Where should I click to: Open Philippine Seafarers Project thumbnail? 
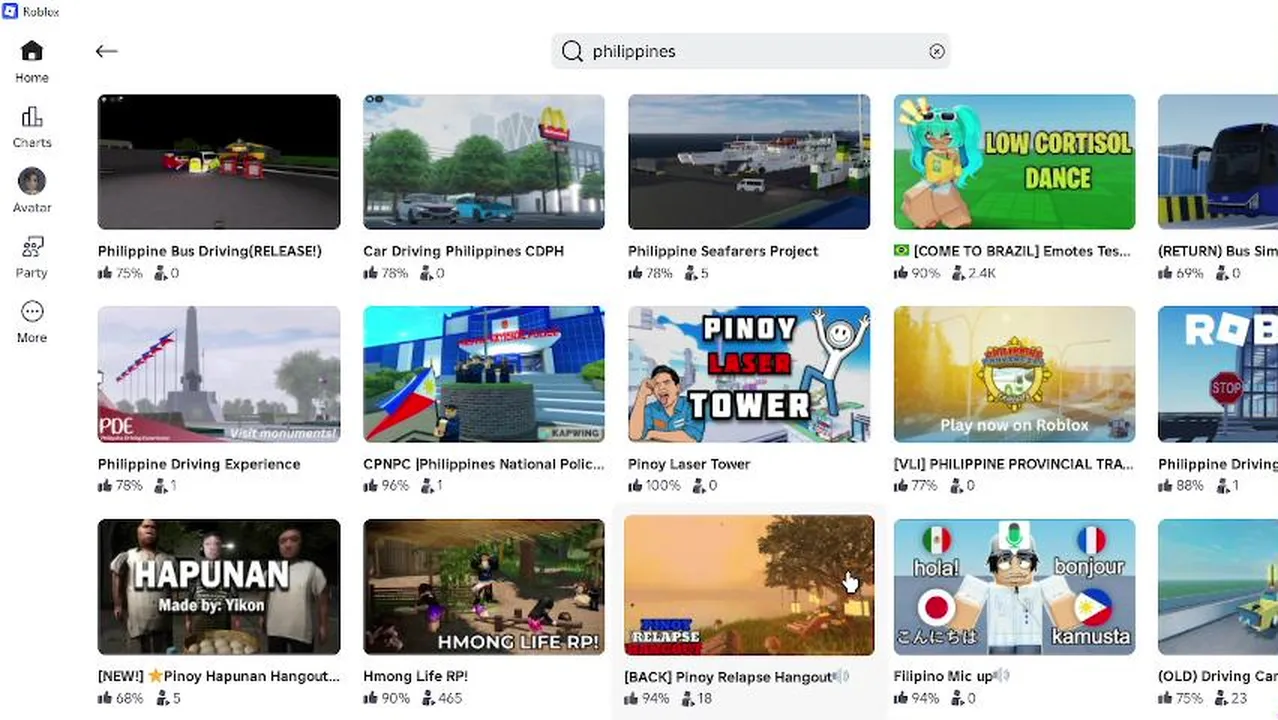point(749,162)
